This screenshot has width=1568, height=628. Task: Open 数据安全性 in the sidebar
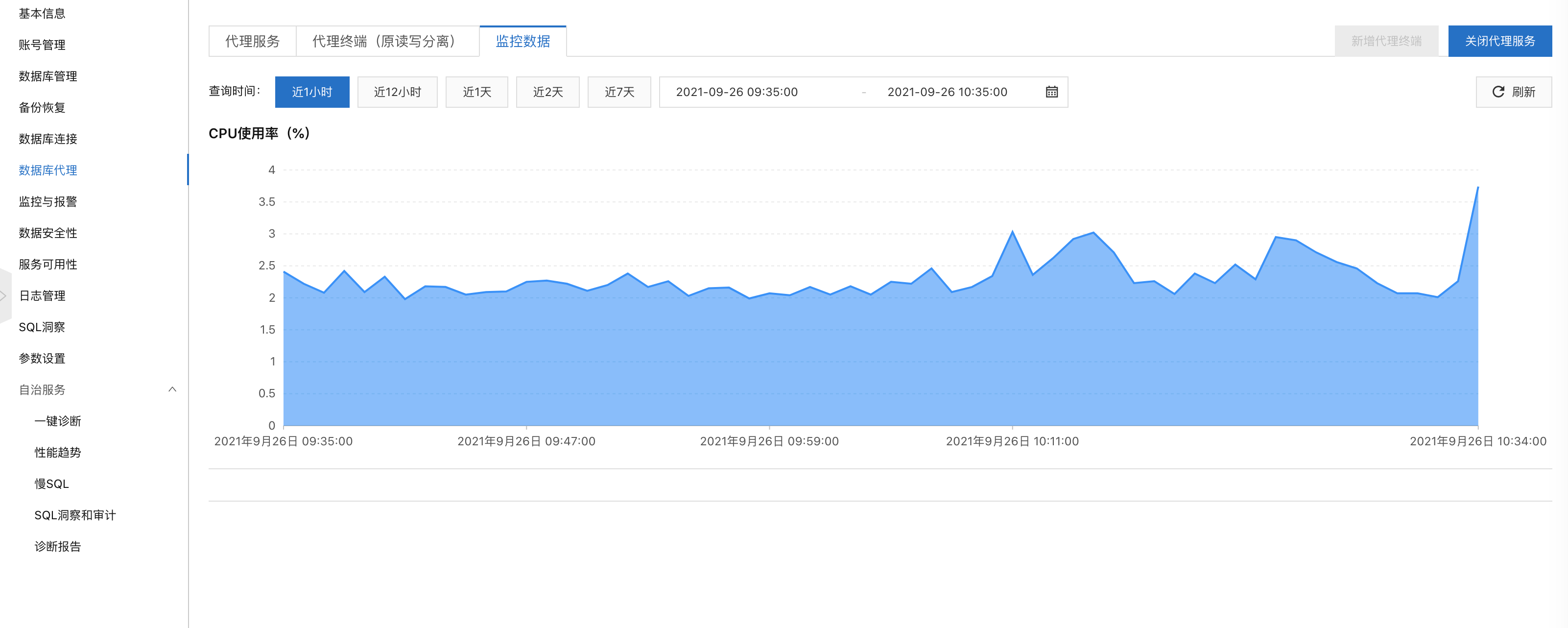48,233
